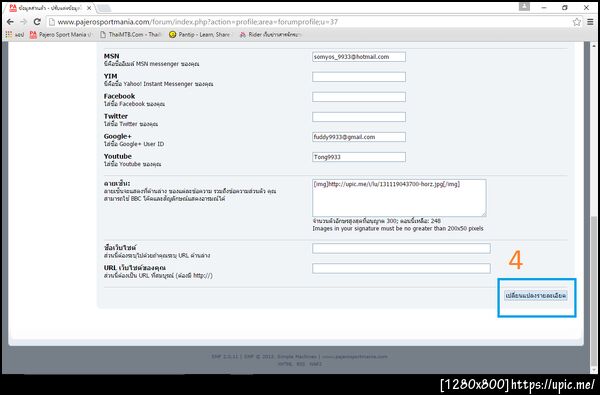
Task: Click the 'Google+' field label
Action: click(x=117, y=136)
